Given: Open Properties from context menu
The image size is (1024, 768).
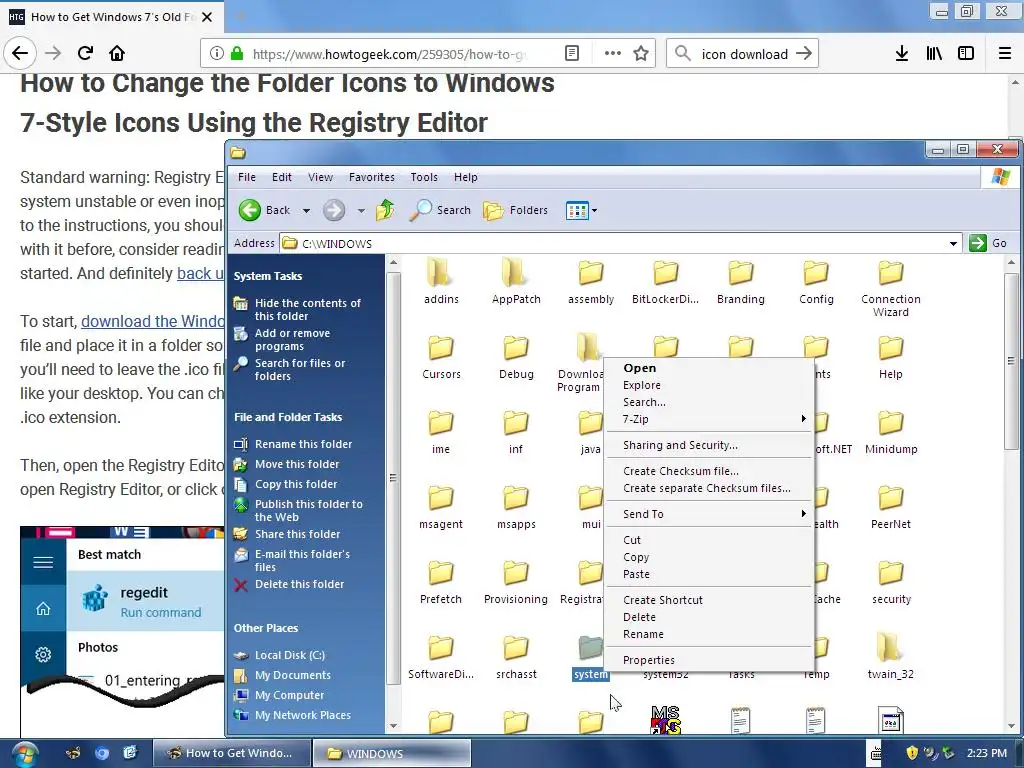Looking at the screenshot, I should click(x=709, y=660).
